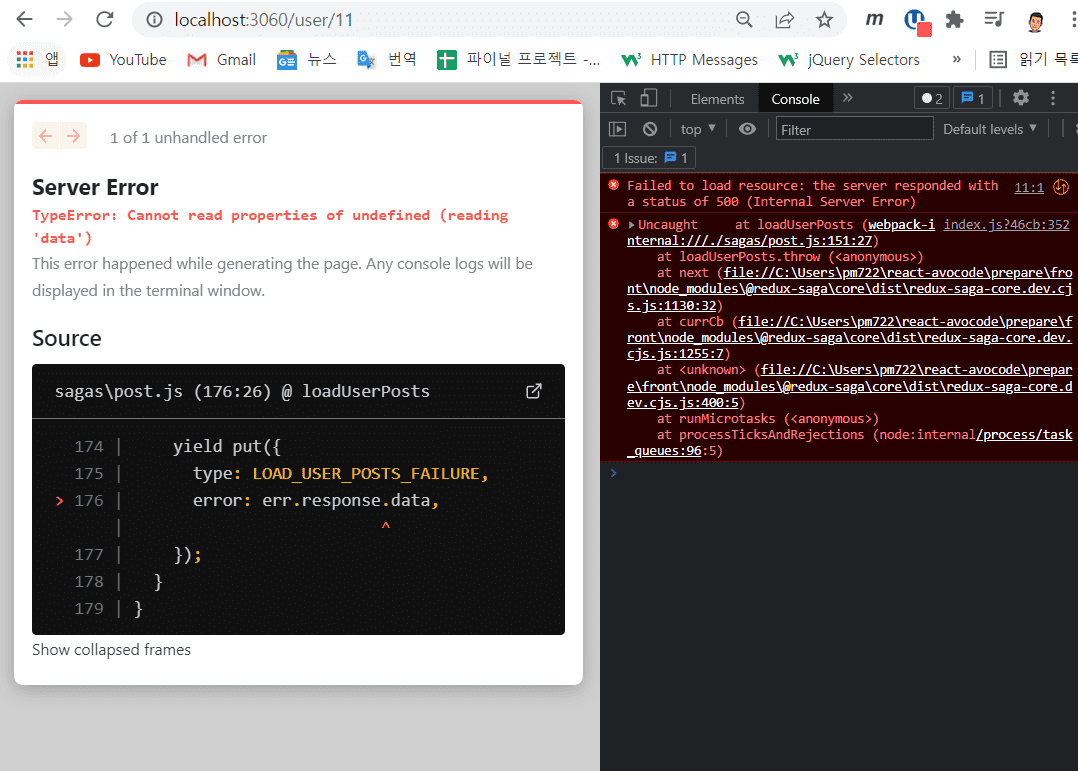Toggle device toolbar in DevTools

[x=648, y=98]
